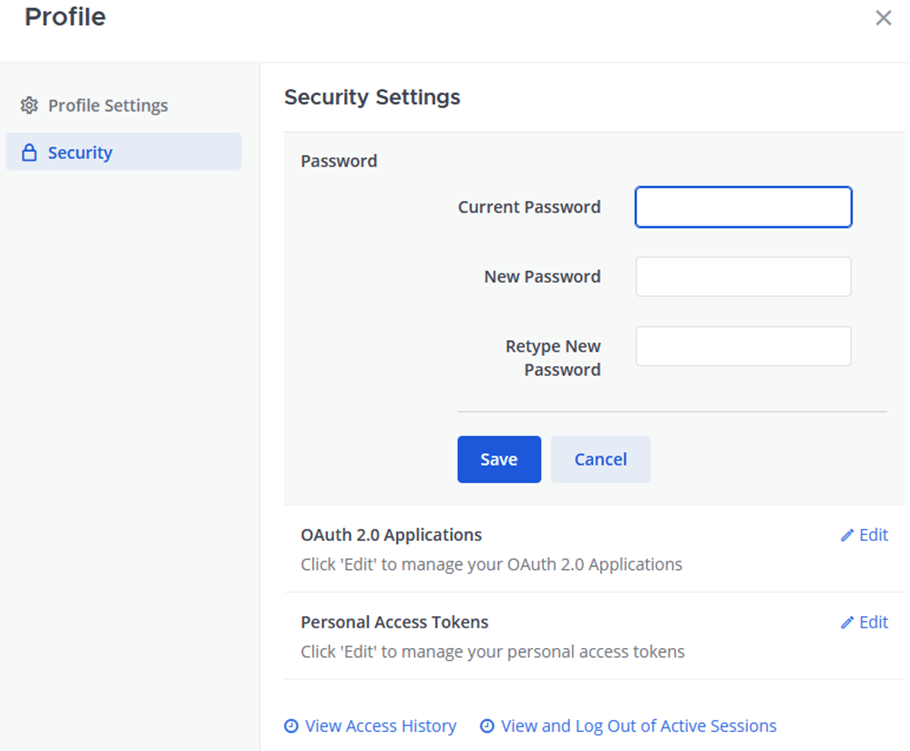Cancel the password change
The width and height of the screenshot is (910, 751).
(600, 459)
